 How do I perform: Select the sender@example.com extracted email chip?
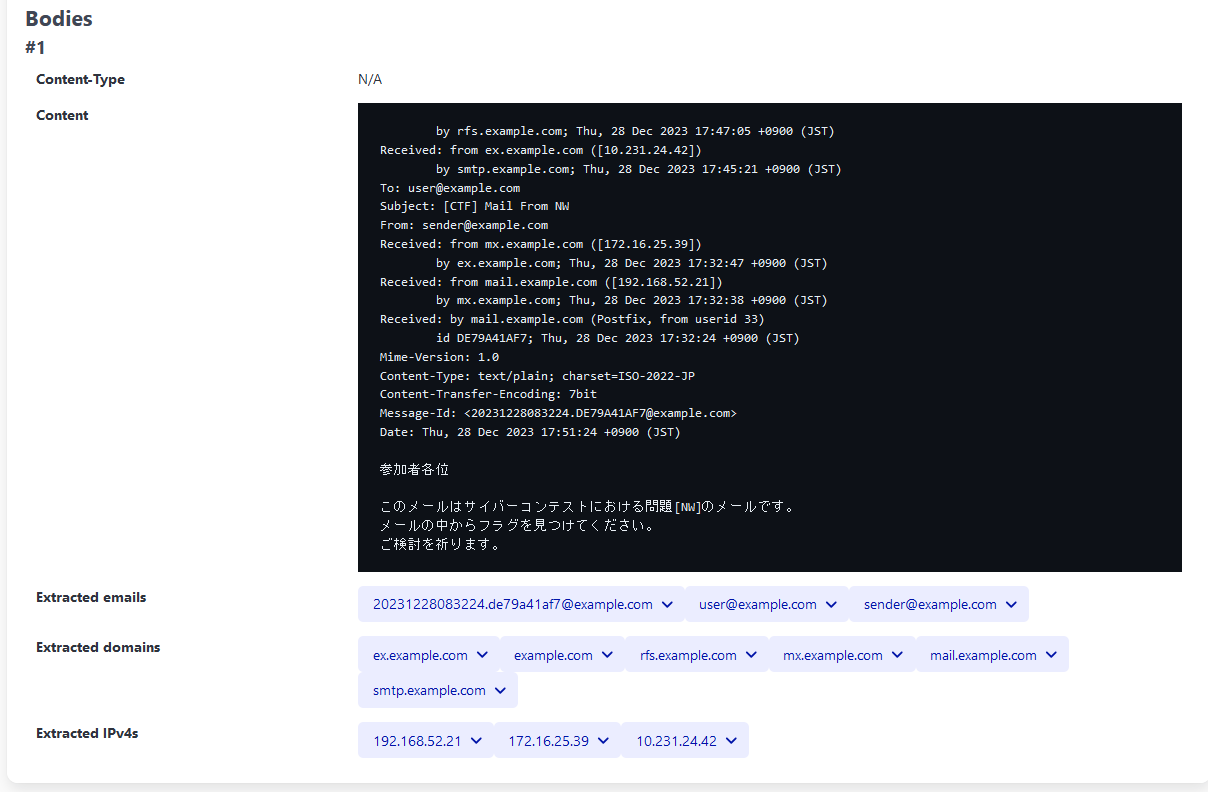(930, 604)
